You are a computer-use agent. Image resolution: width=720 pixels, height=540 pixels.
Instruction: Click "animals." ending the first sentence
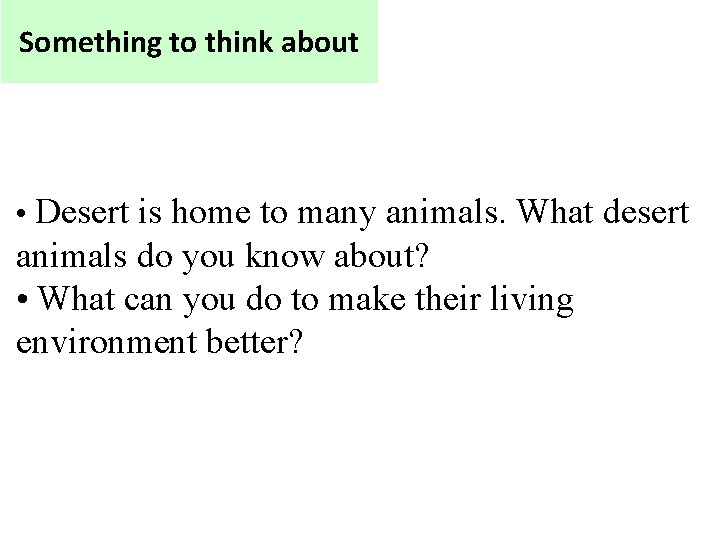tap(445, 211)
